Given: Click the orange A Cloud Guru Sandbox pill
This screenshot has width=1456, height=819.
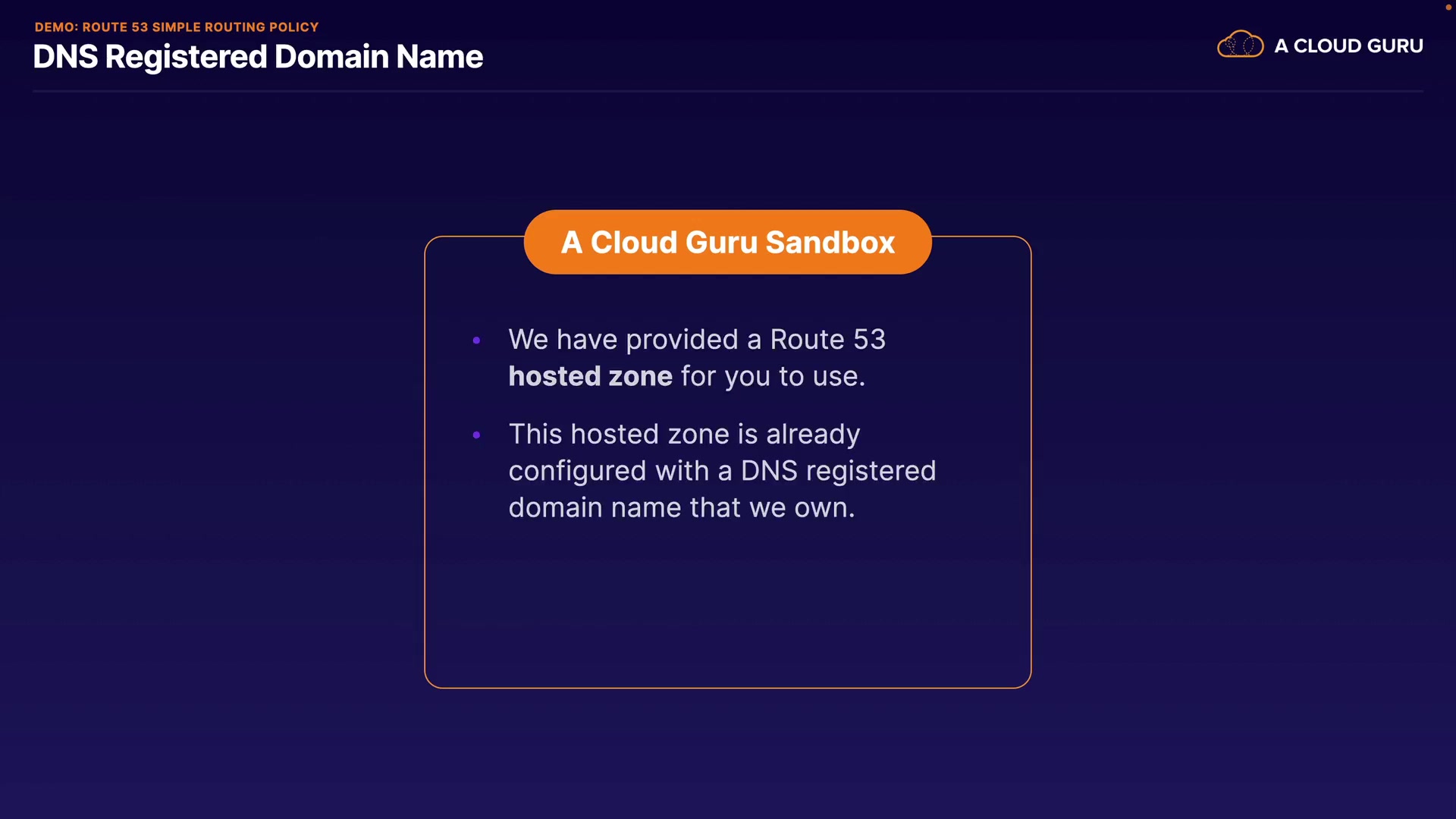Looking at the screenshot, I should tap(726, 242).
